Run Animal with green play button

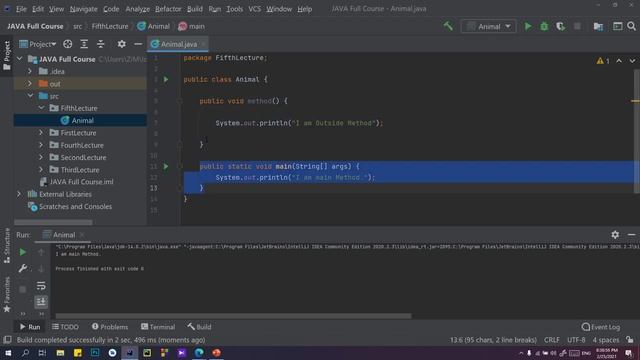point(528,26)
